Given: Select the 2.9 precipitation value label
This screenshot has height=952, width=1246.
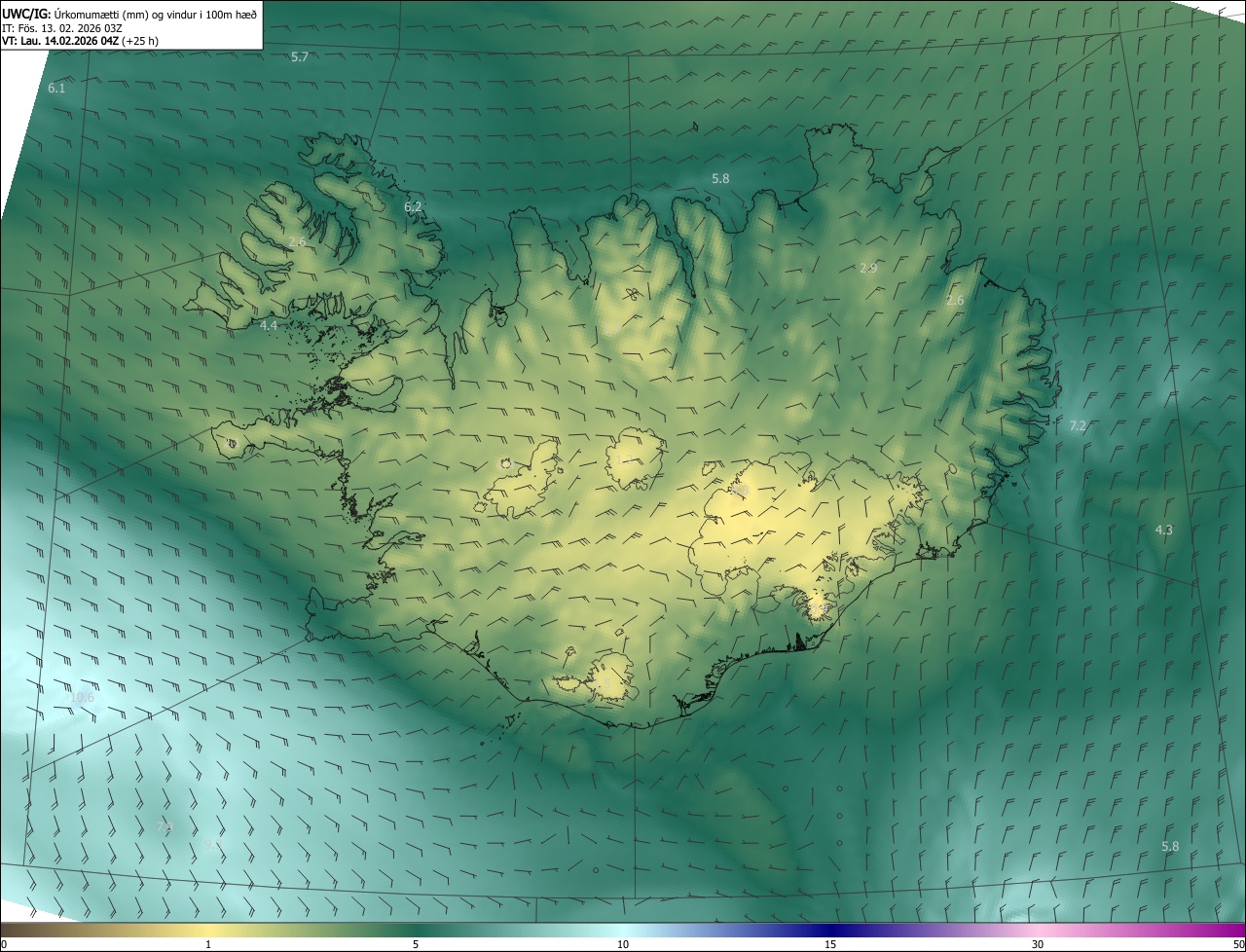Looking at the screenshot, I should (x=868, y=269).
